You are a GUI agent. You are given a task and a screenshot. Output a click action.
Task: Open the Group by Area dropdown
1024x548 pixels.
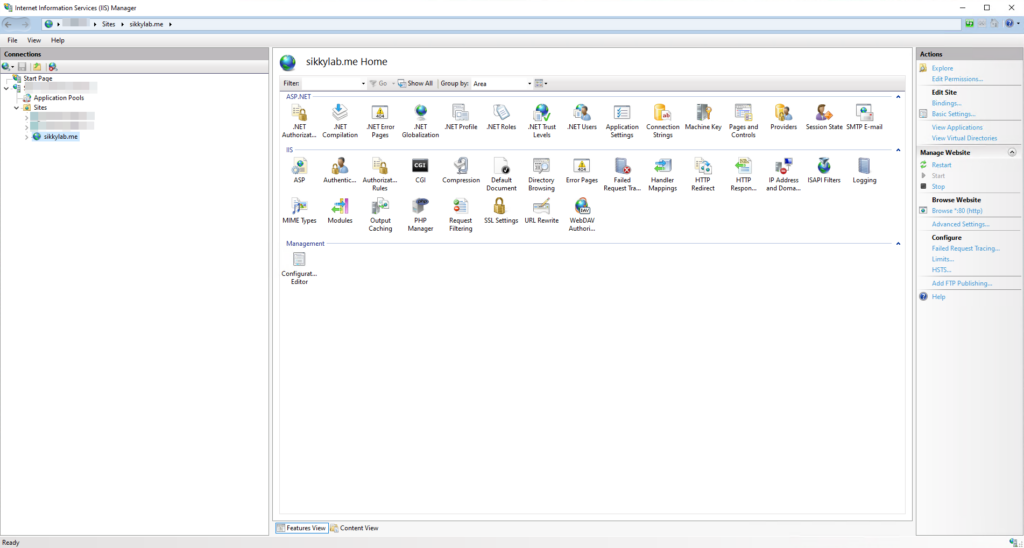click(501, 83)
